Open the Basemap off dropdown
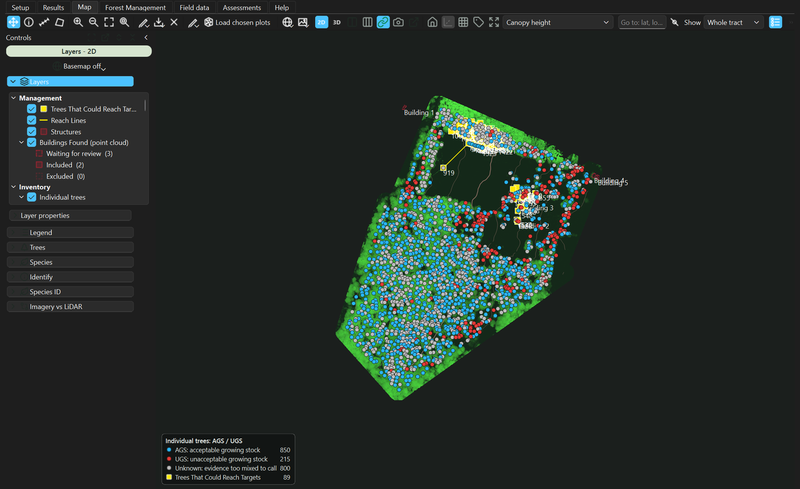Viewport: 800px width, 489px height. [84, 66]
